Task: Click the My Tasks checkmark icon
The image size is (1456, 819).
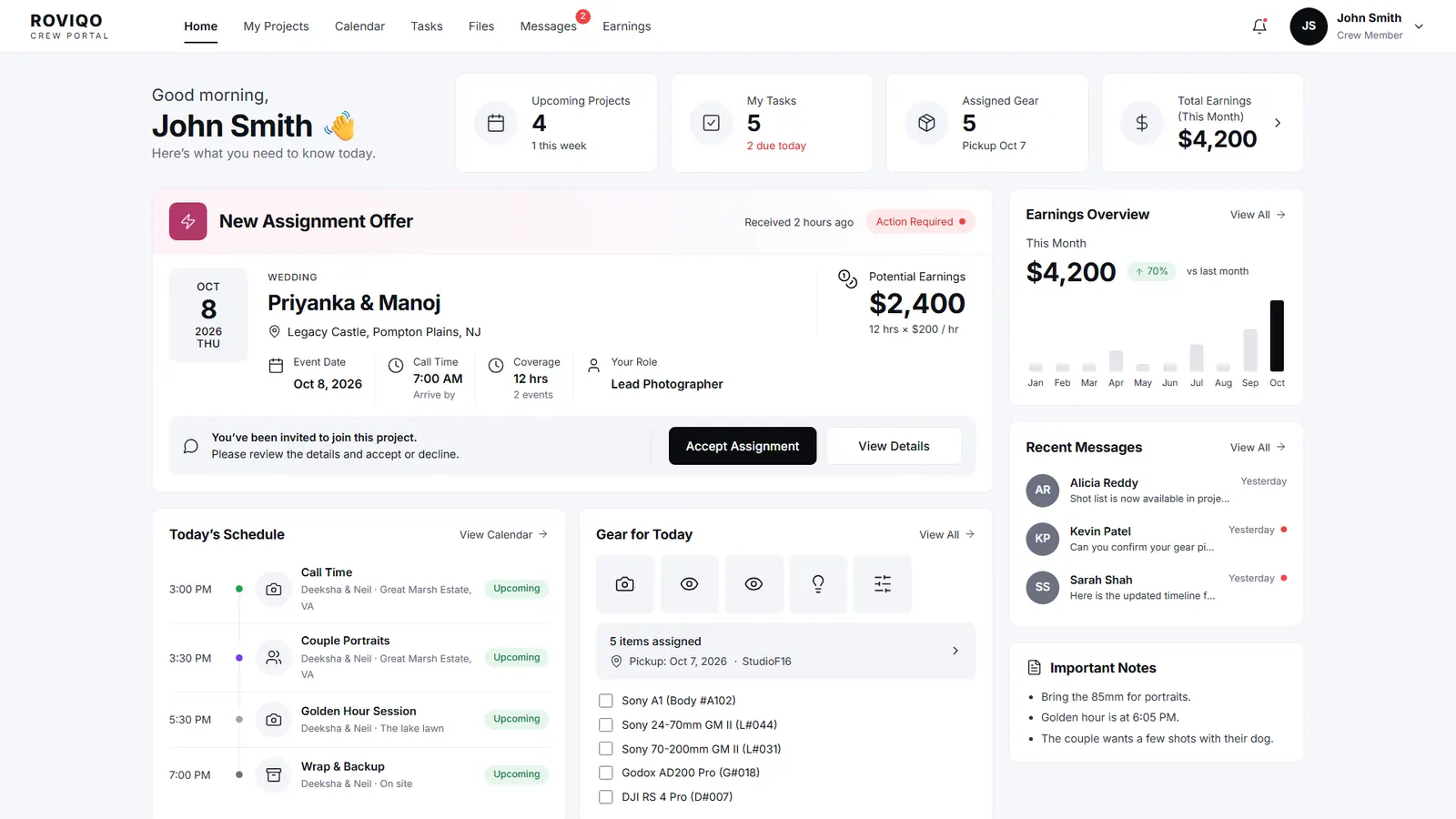Action: tap(712, 123)
